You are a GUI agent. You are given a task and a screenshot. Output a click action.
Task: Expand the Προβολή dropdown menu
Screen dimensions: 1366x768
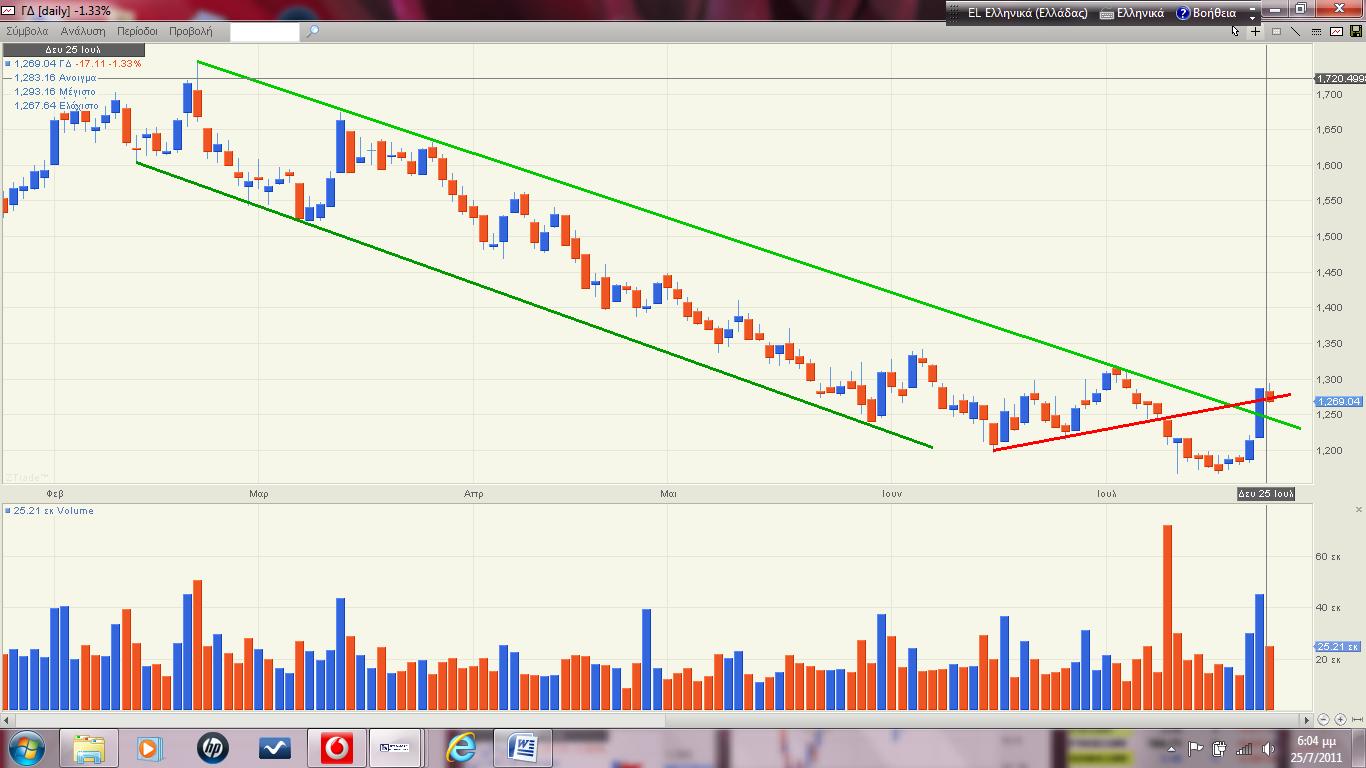click(190, 31)
